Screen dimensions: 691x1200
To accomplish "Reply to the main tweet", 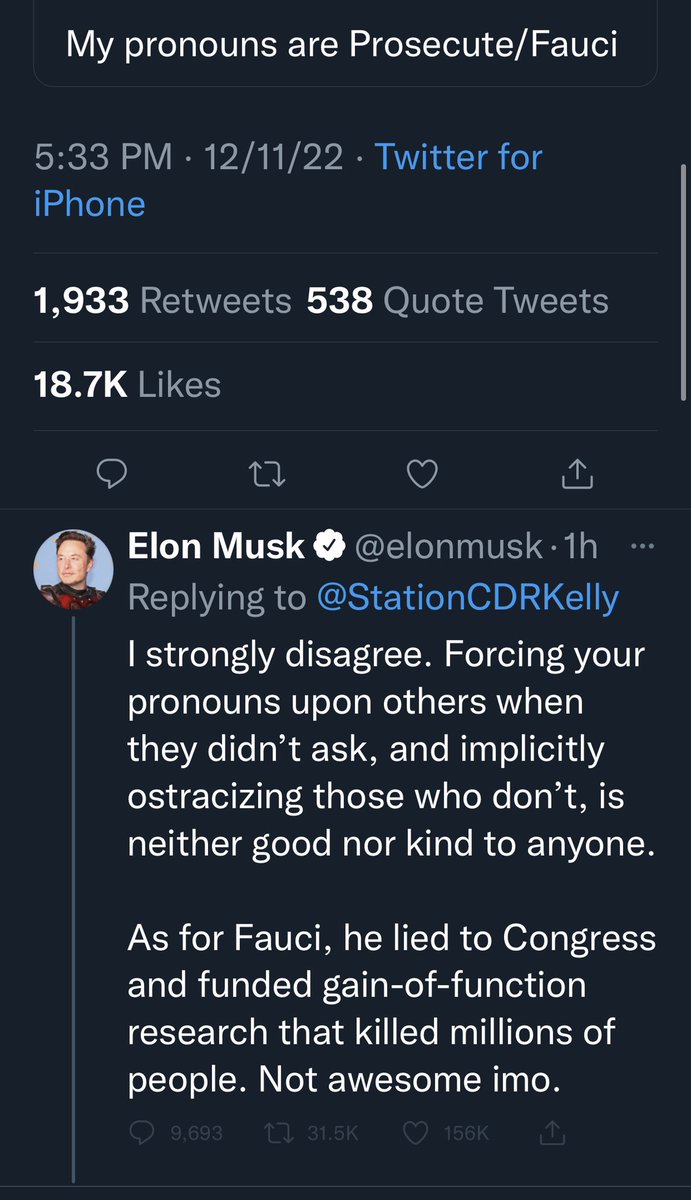I will click(109, 476).
